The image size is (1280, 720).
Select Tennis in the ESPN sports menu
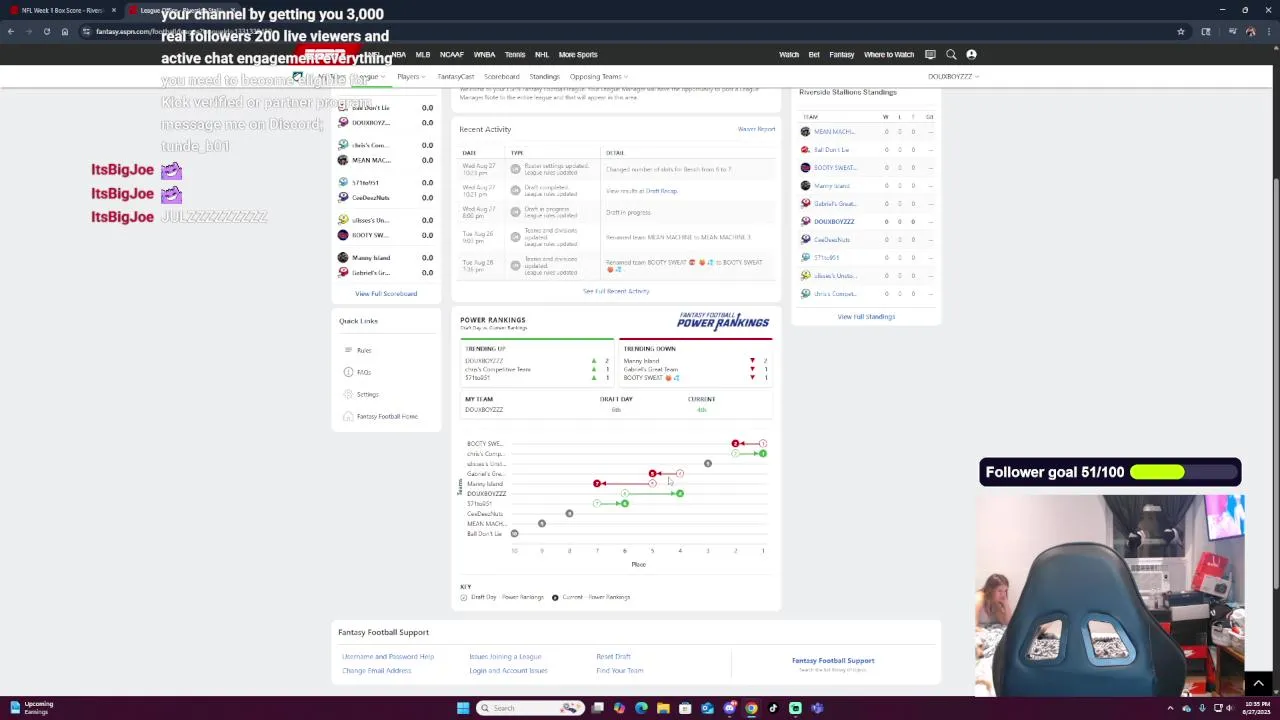(515, 55)
